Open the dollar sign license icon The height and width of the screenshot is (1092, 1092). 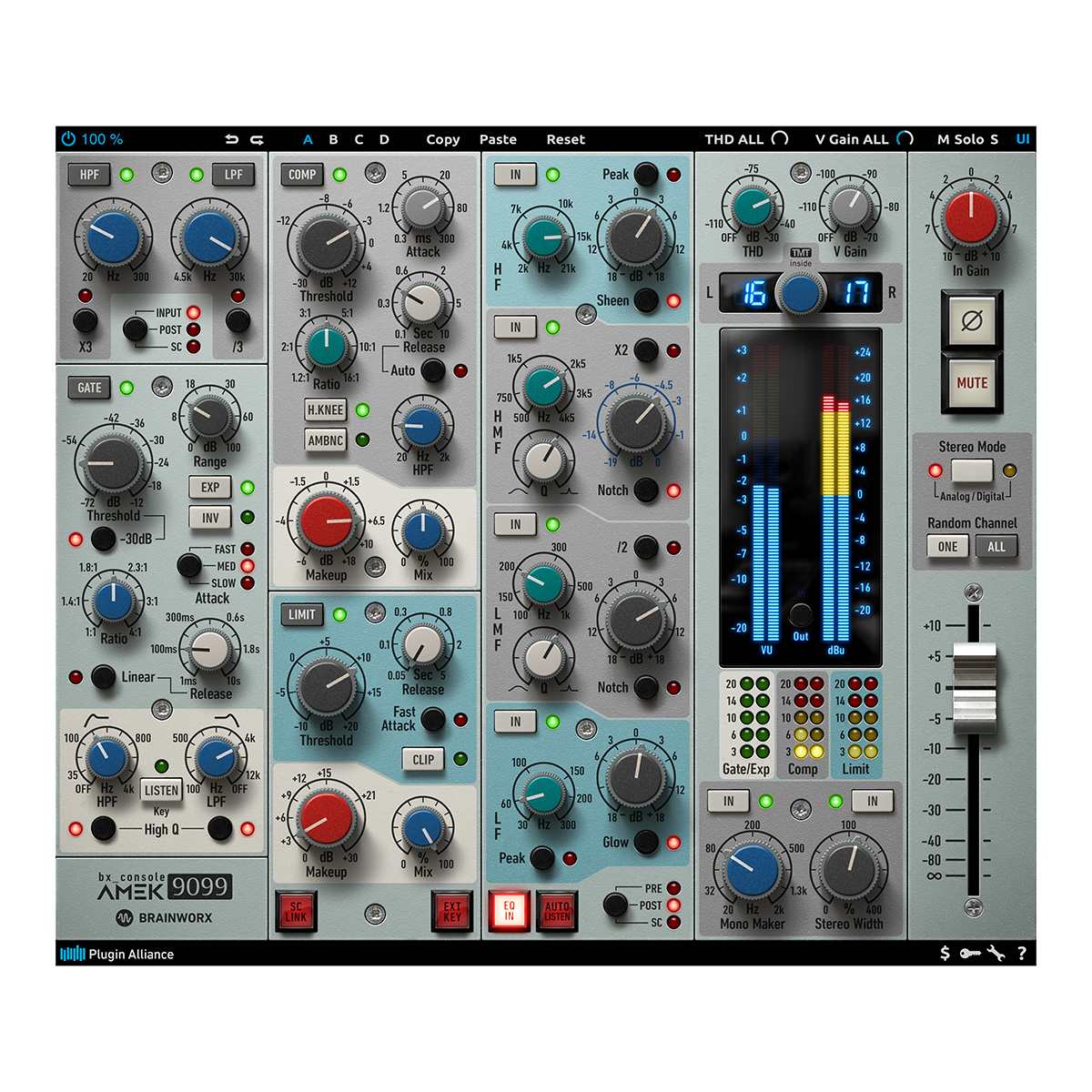click(x=945, y=953)
